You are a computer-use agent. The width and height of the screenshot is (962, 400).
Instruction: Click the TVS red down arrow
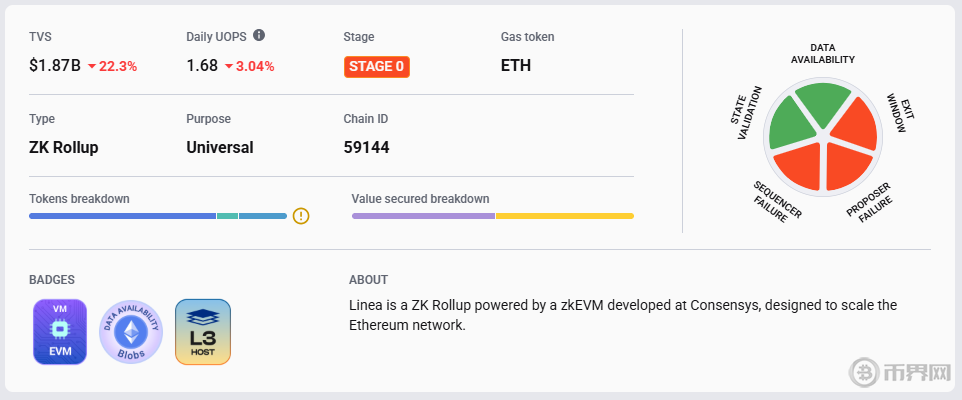coord(92,67)
